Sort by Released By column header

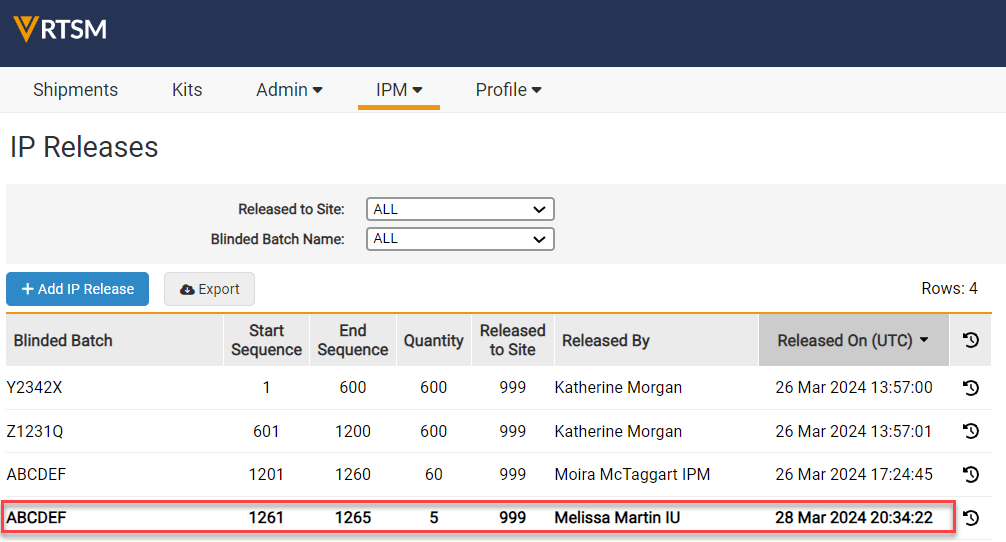pos(605,341)
